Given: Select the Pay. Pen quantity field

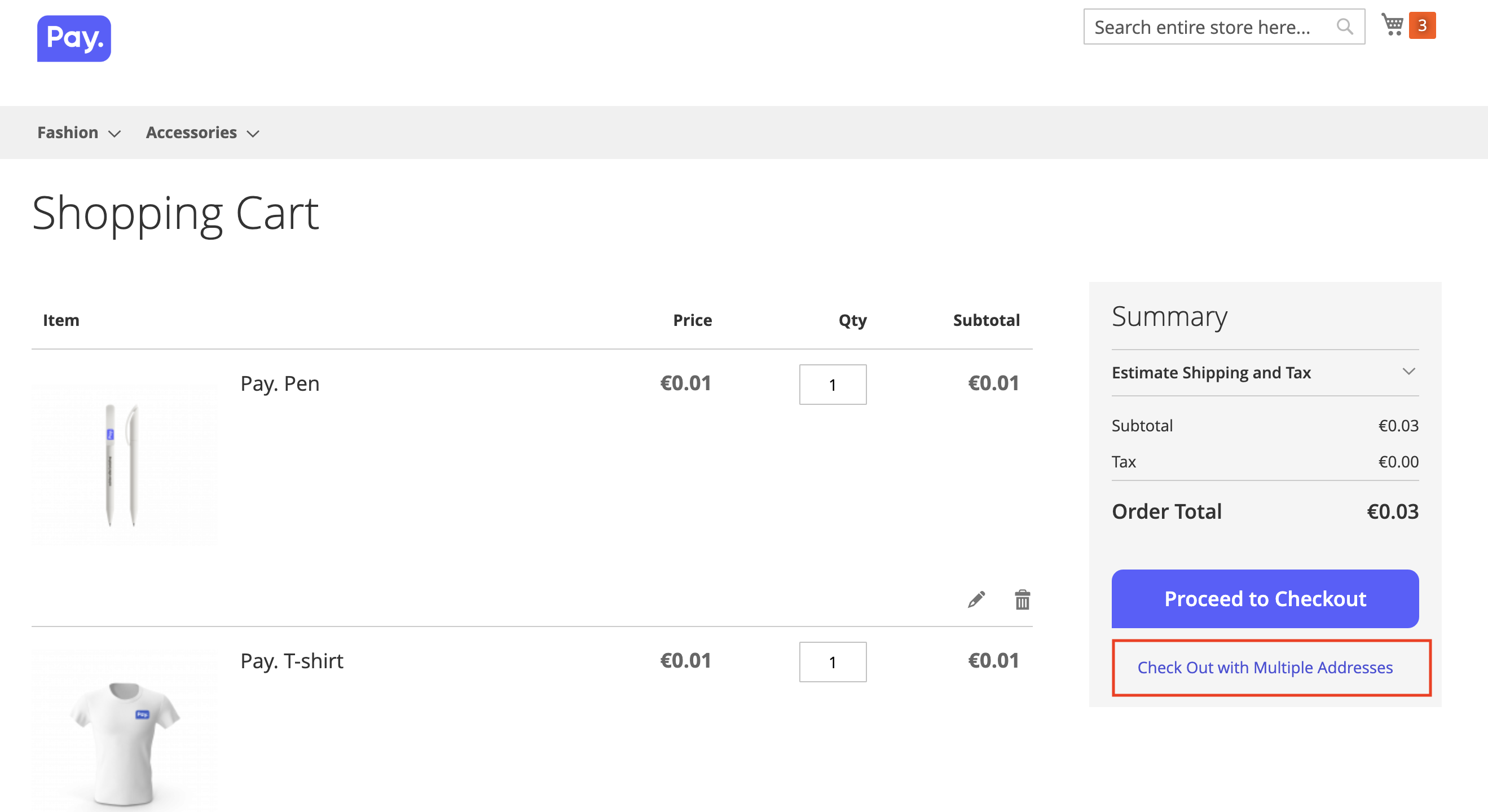Looking at the screenshot, I should (x=833, y=385).
